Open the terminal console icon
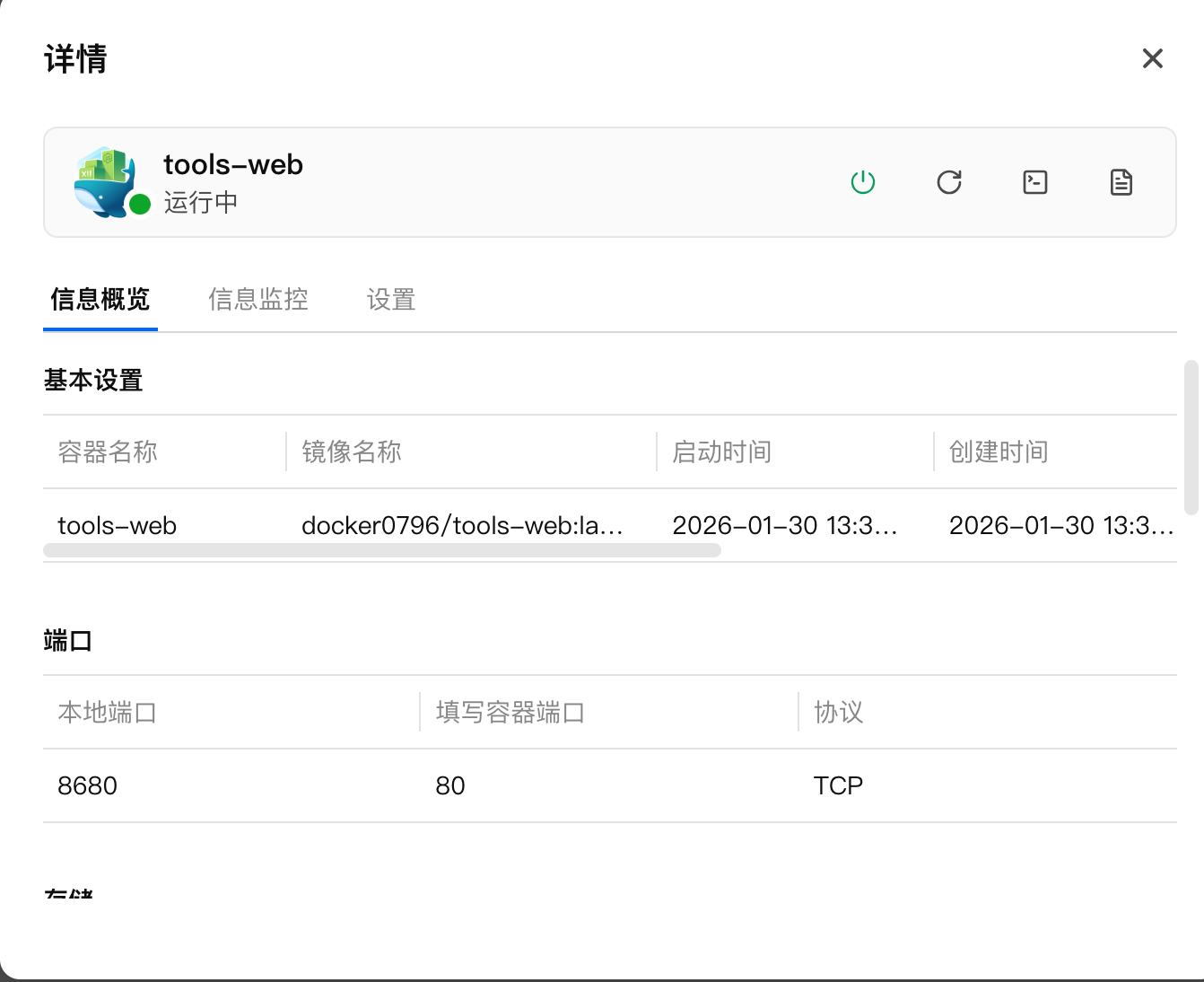Screen dimensions: 1204x982 tap(1034, 182)
